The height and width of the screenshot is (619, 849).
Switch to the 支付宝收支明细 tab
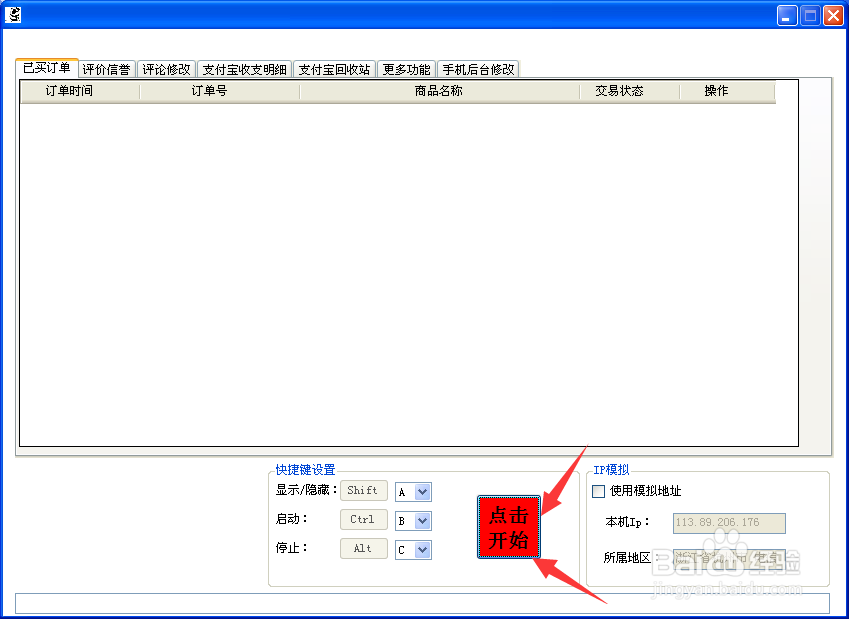(x=242, y=69)
